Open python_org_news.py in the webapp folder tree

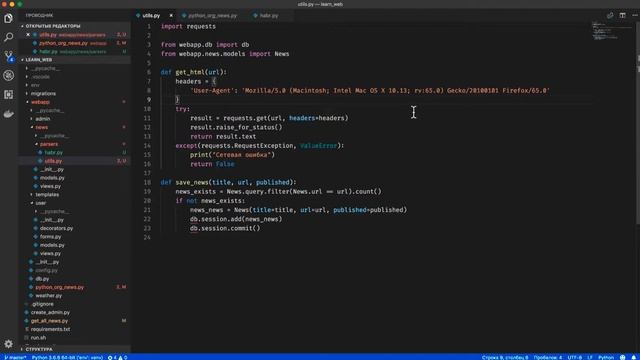59,287
